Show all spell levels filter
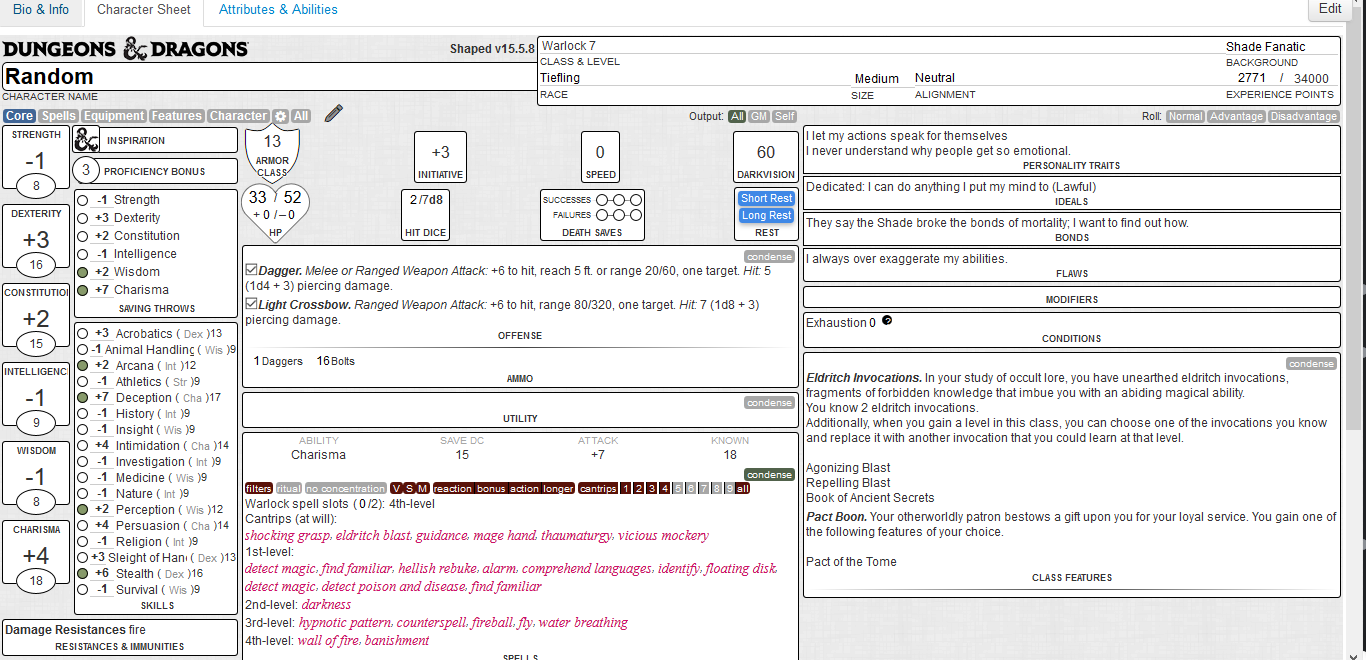 pyautogui.click(x=741, y=489)
